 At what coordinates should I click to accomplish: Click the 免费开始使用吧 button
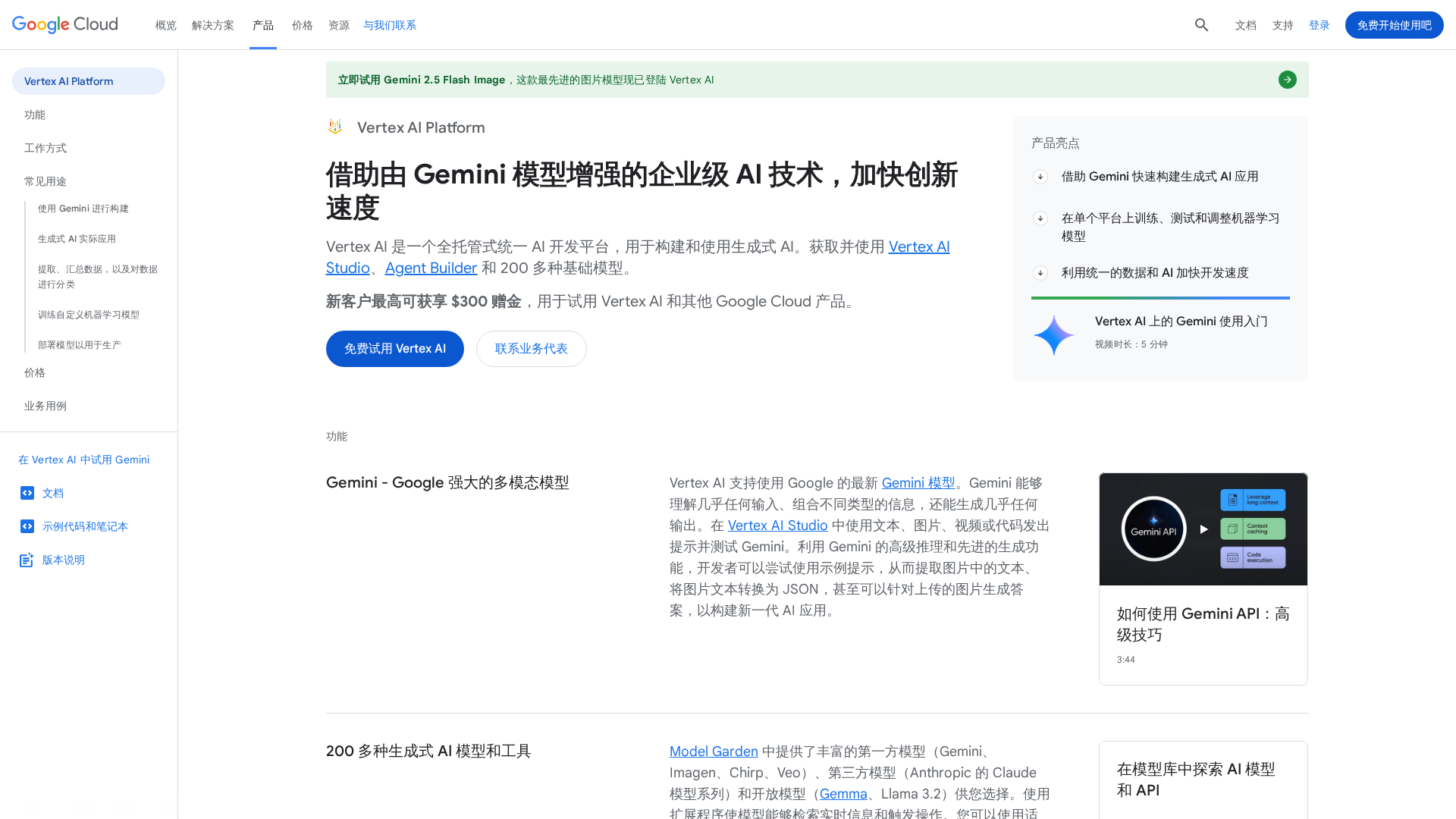click(1394, 25)
